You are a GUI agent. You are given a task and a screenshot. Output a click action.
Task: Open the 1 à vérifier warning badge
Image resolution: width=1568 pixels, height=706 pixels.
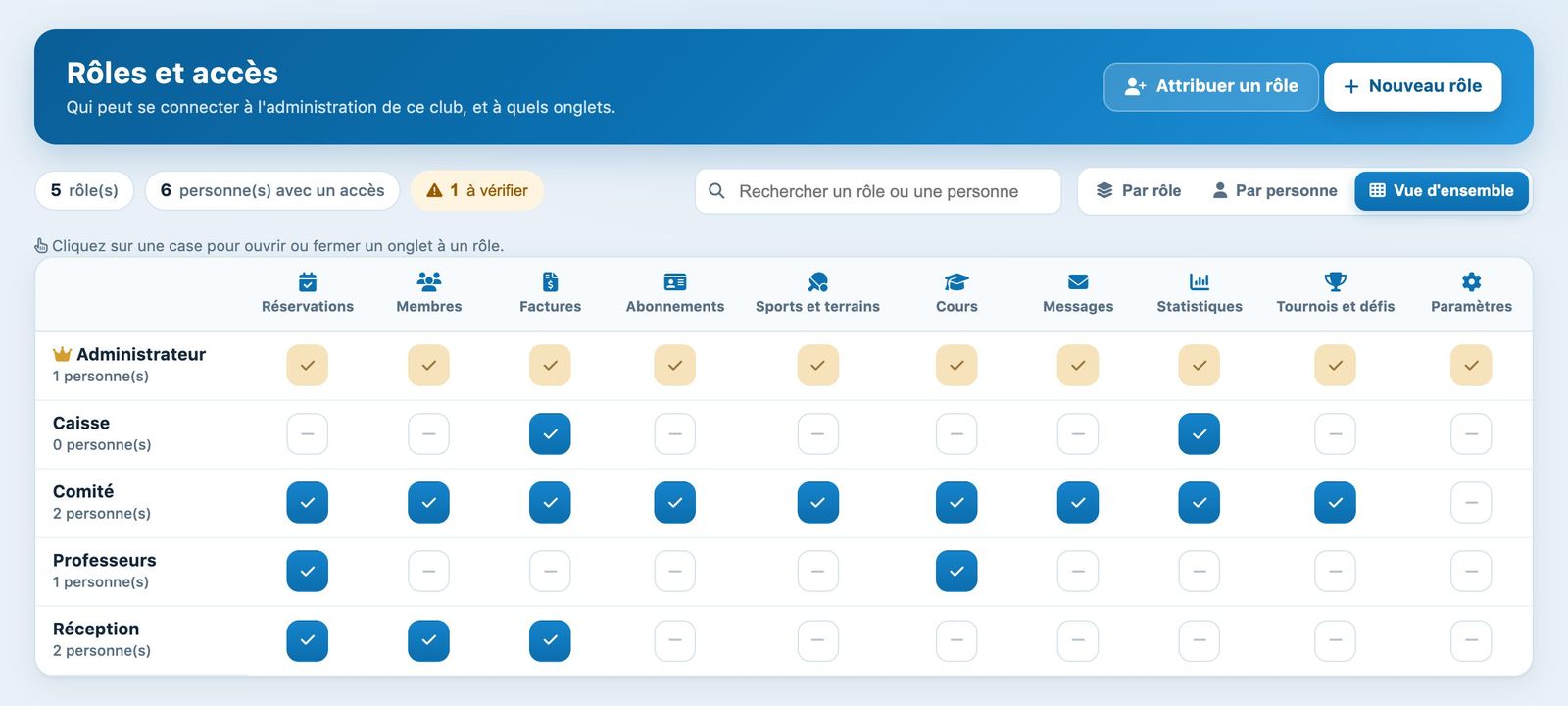(x=477, y=190)
